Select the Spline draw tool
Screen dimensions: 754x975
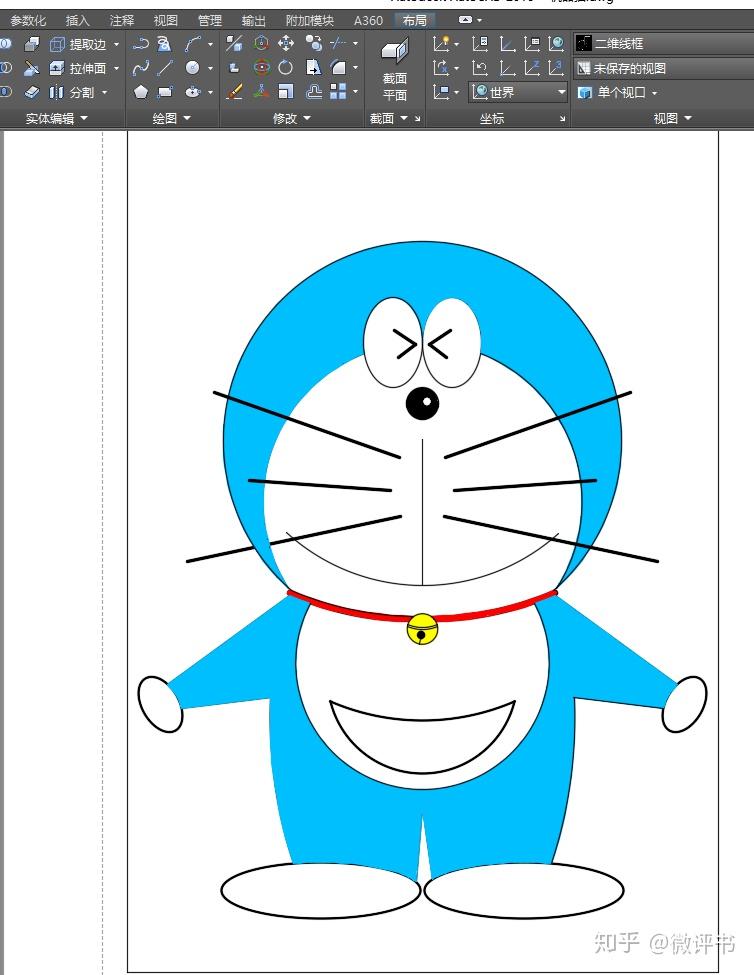click(x=140, y=68)
